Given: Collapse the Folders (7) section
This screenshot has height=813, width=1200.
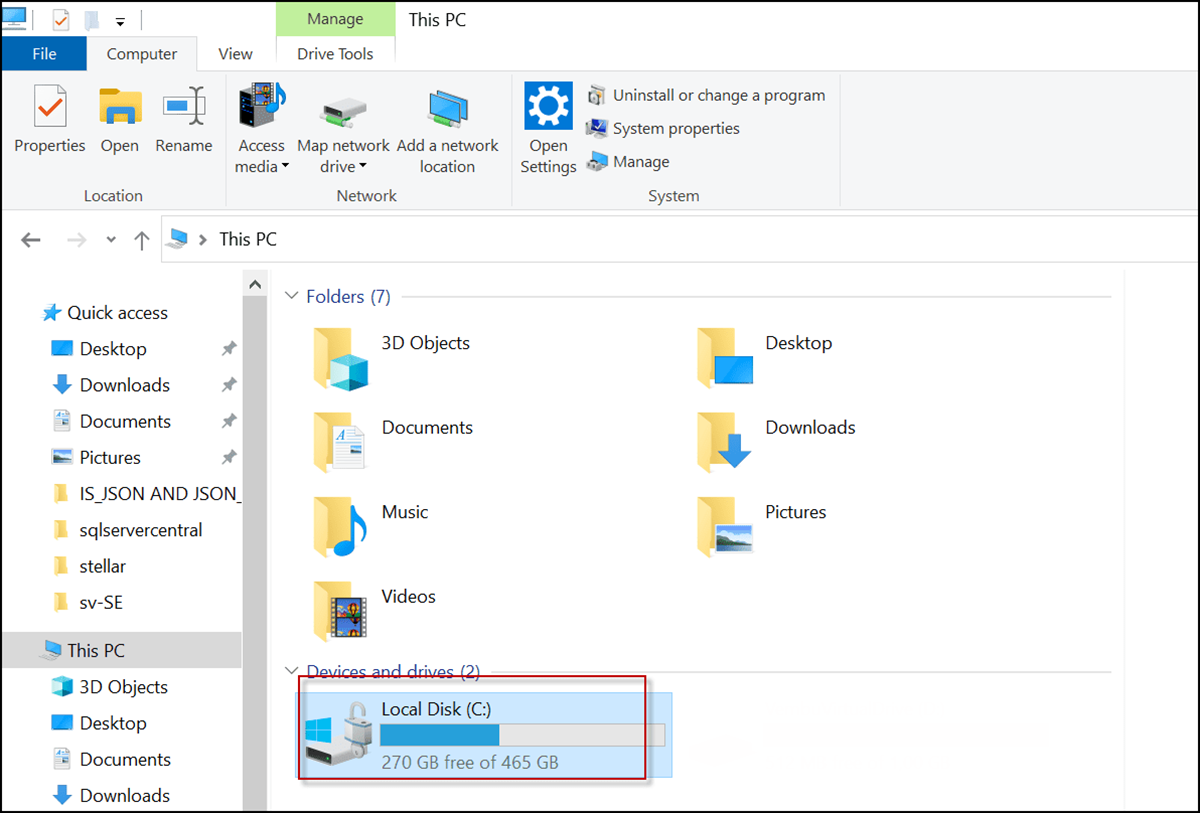Looking at the screenshot, I should tap(292, 297).
